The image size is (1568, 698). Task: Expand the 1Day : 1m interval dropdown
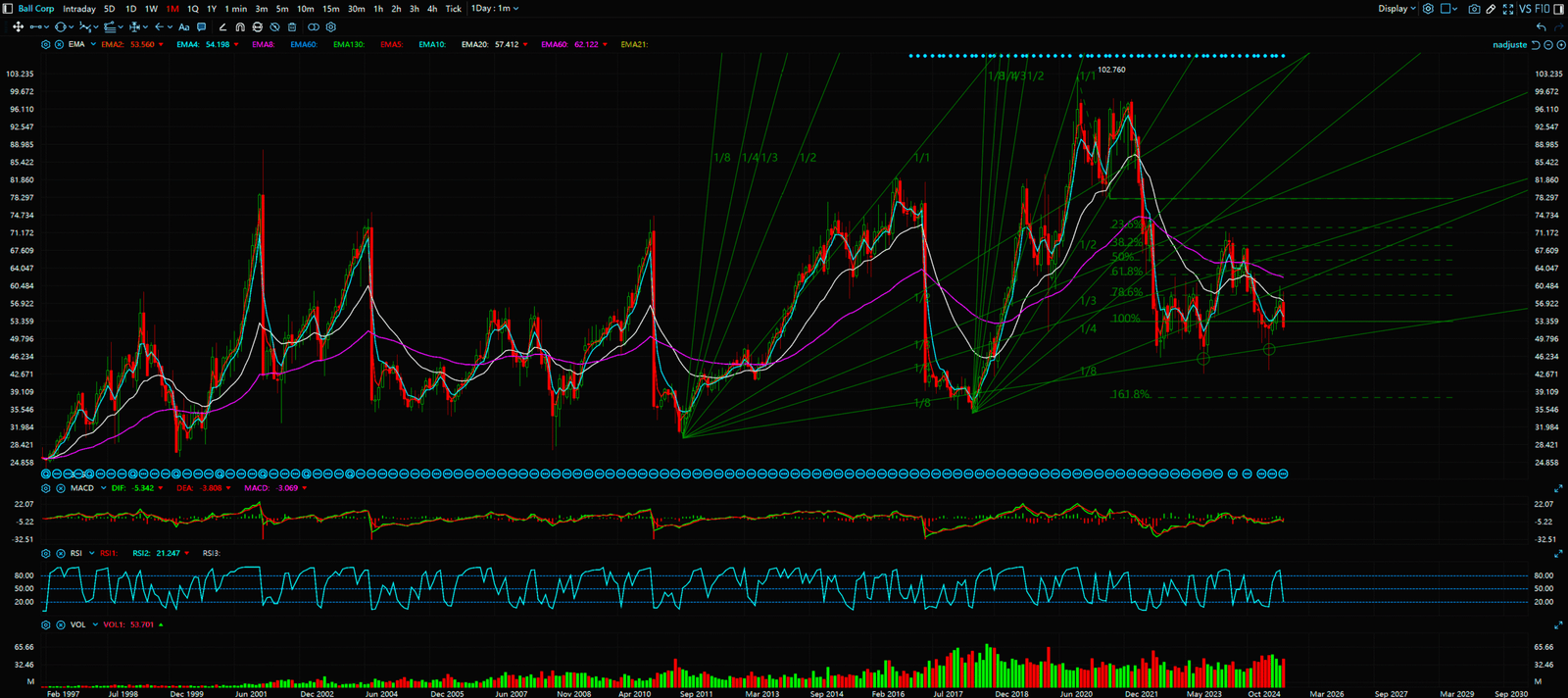tap(495, 9)
